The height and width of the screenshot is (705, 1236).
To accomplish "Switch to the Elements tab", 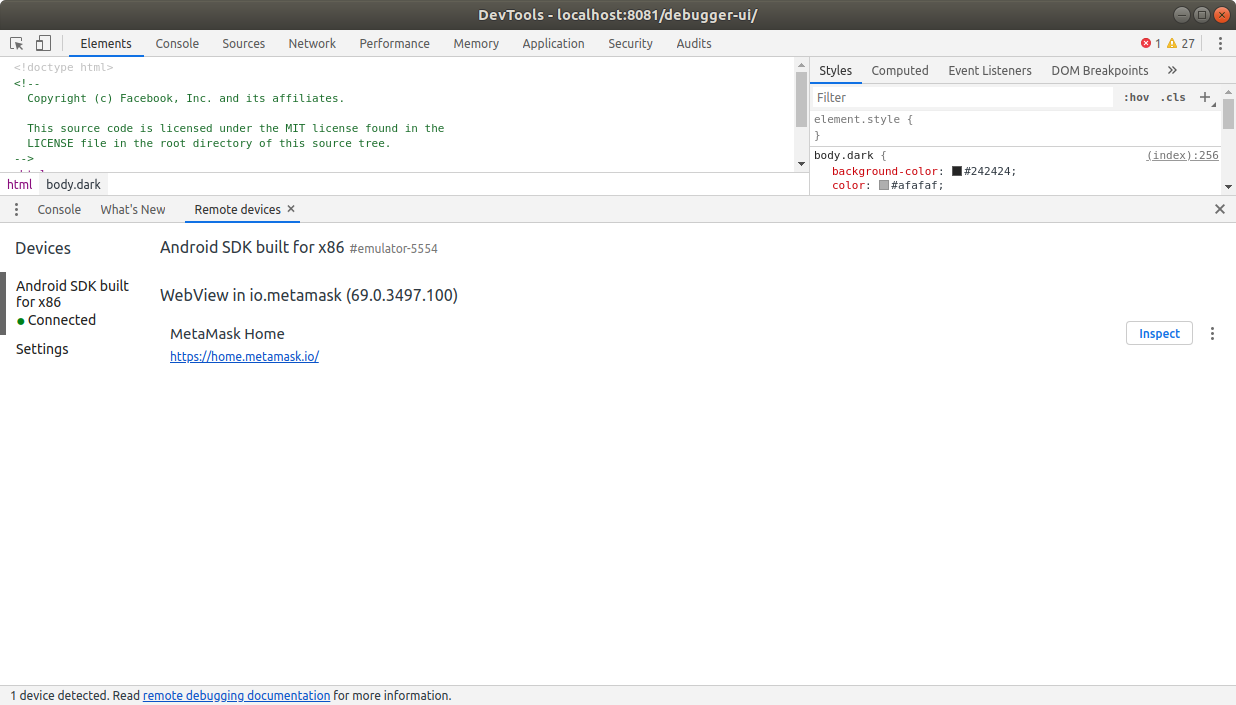I will (x=106, y=43).
